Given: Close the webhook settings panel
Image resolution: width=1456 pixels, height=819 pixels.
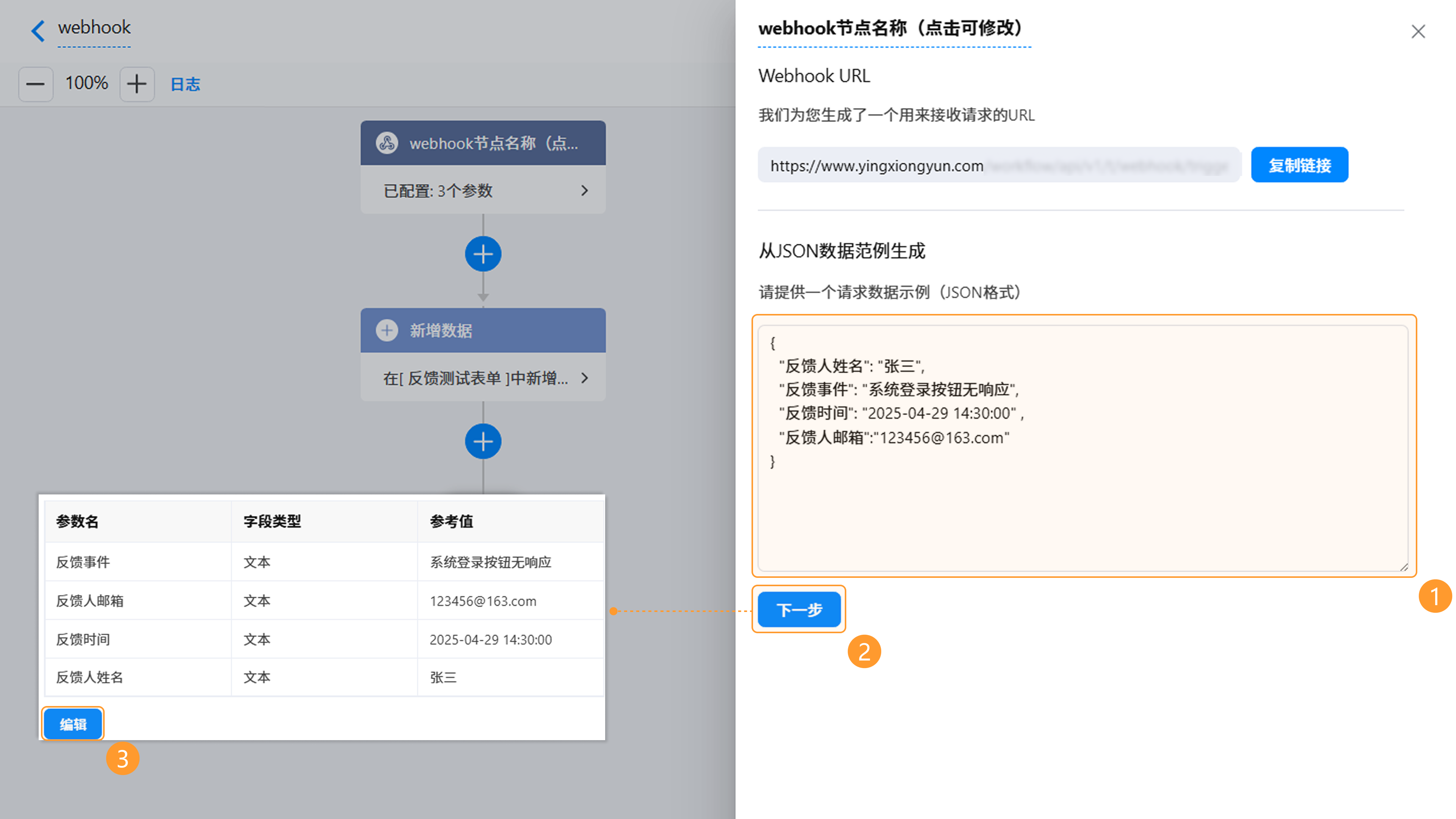Looking at the screenshot, I should coord(1418,31).
